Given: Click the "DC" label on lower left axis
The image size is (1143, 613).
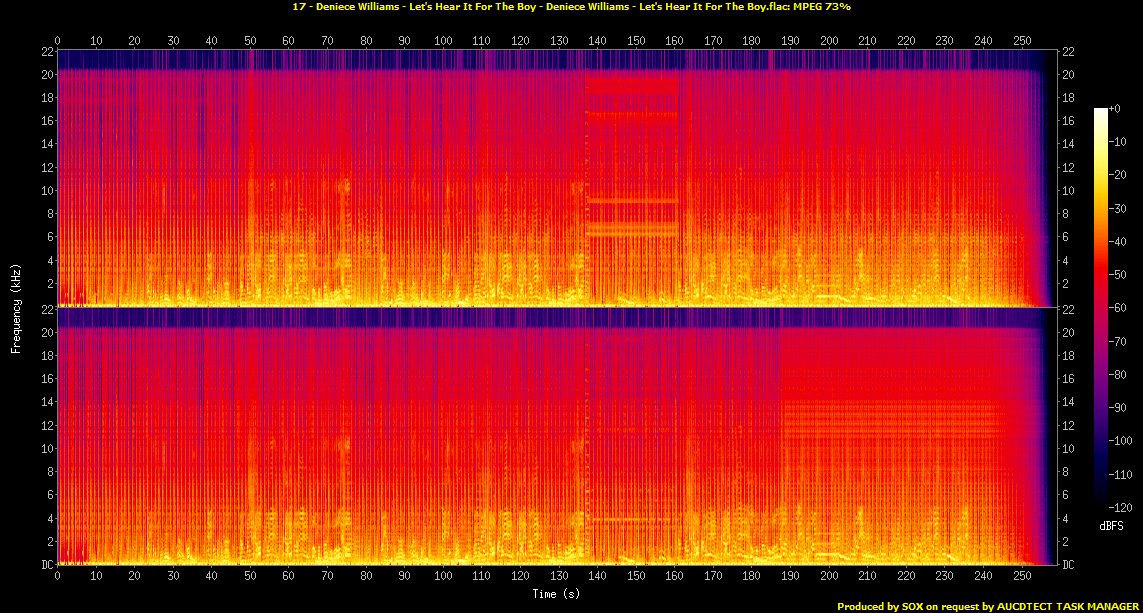Looking at the screenshot, I should tap(45, 564).
